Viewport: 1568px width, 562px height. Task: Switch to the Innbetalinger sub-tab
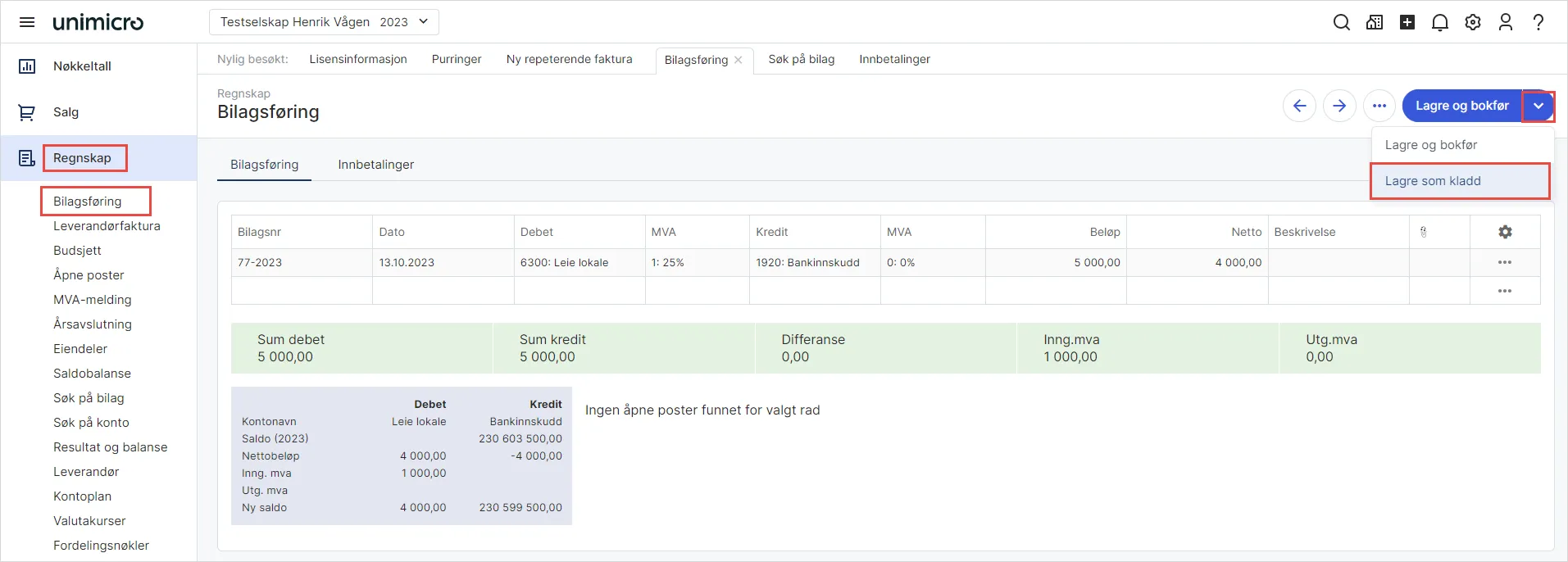tap(376, 165)
